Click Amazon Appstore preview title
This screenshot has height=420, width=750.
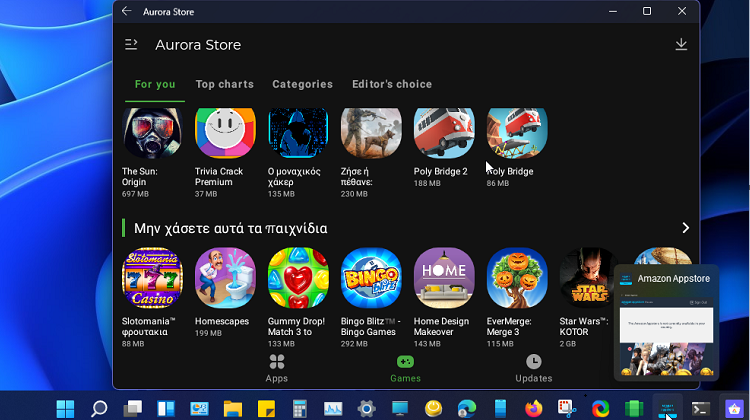(673, 278)
